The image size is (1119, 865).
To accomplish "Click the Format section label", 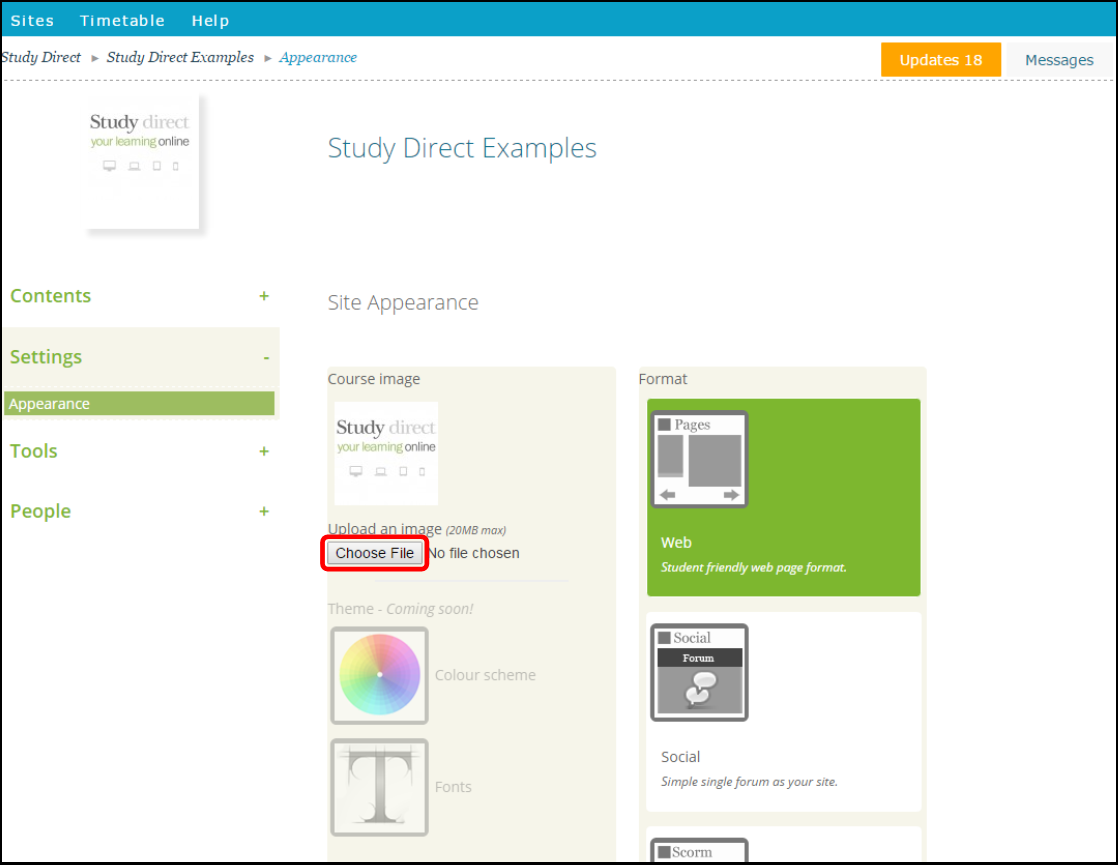I will (x=663, y=379).
